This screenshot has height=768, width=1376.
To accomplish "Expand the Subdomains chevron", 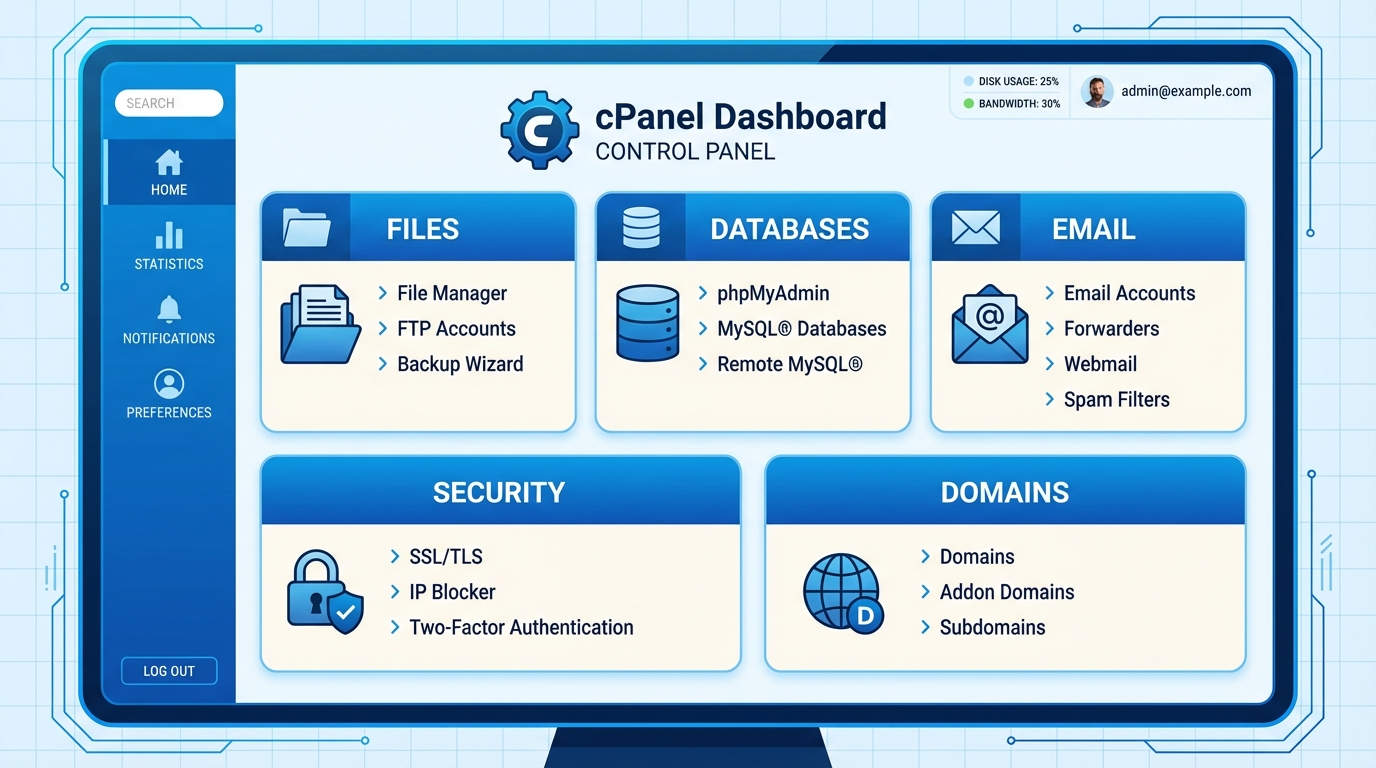I will pos(926,628).
